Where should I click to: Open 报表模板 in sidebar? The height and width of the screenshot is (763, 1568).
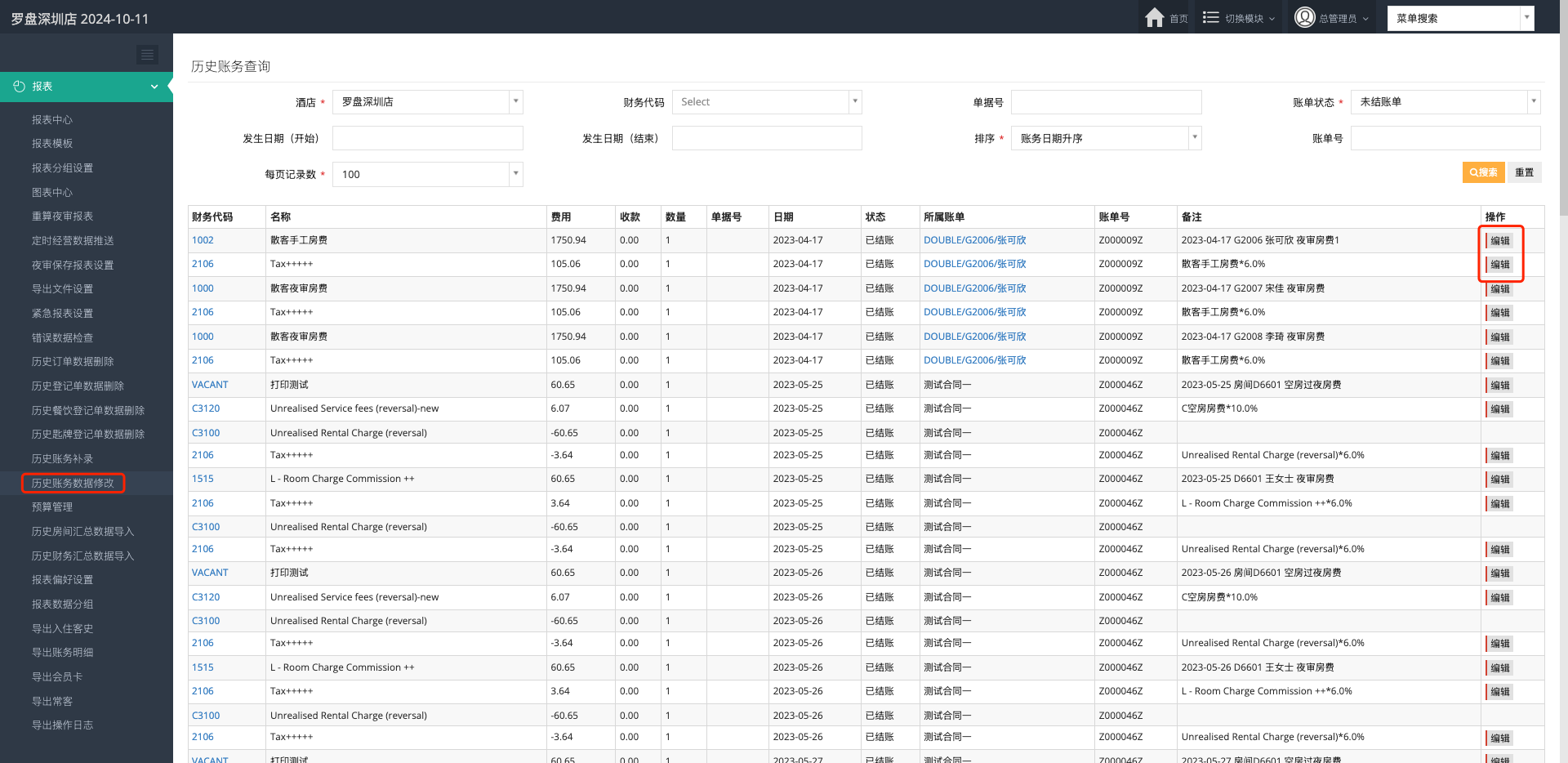click(x=52, y=144)
